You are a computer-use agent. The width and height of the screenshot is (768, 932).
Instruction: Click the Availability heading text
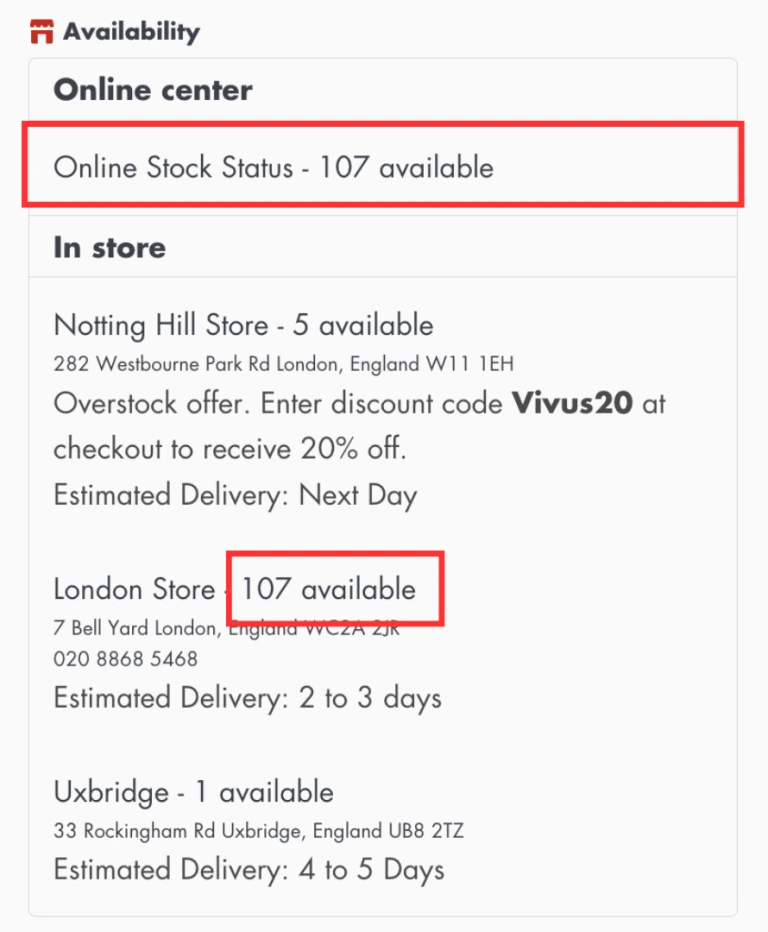pos(131,32)
